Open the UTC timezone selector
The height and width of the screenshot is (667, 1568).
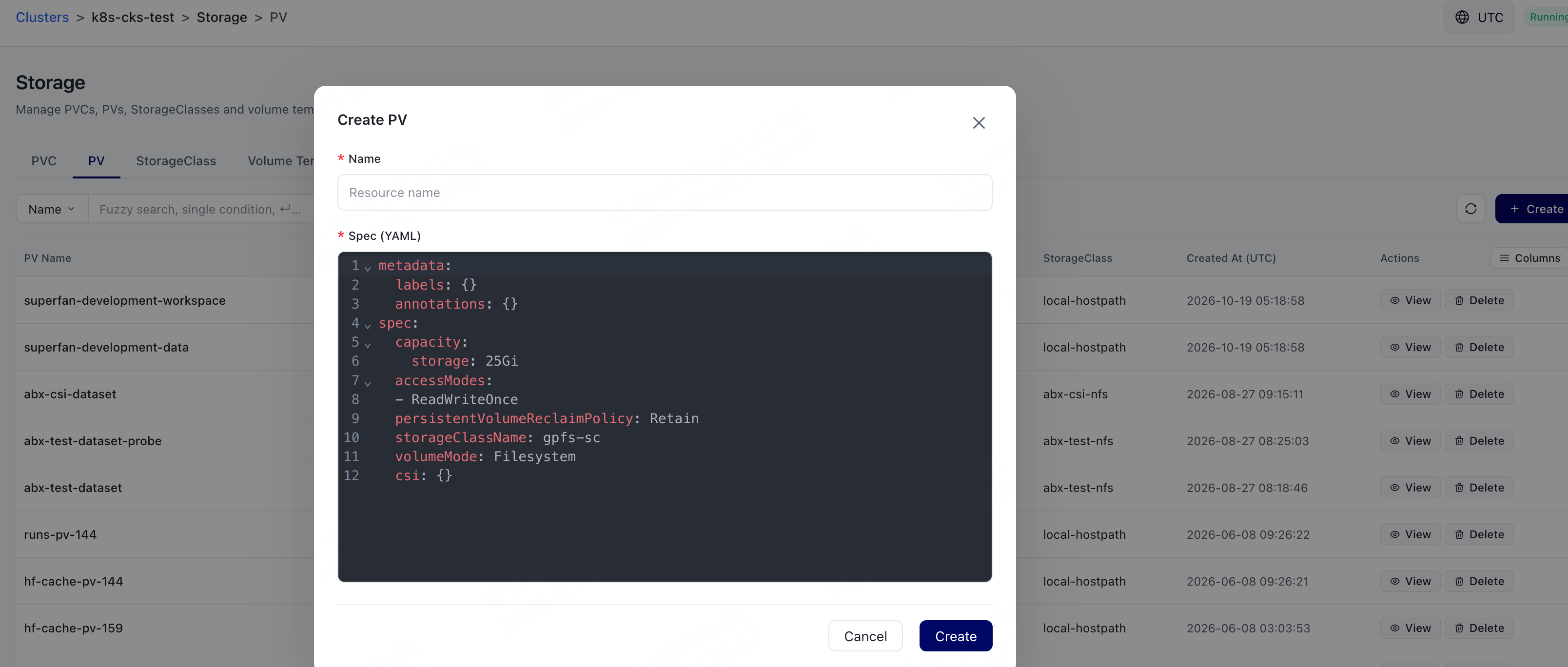point(1479,17)
